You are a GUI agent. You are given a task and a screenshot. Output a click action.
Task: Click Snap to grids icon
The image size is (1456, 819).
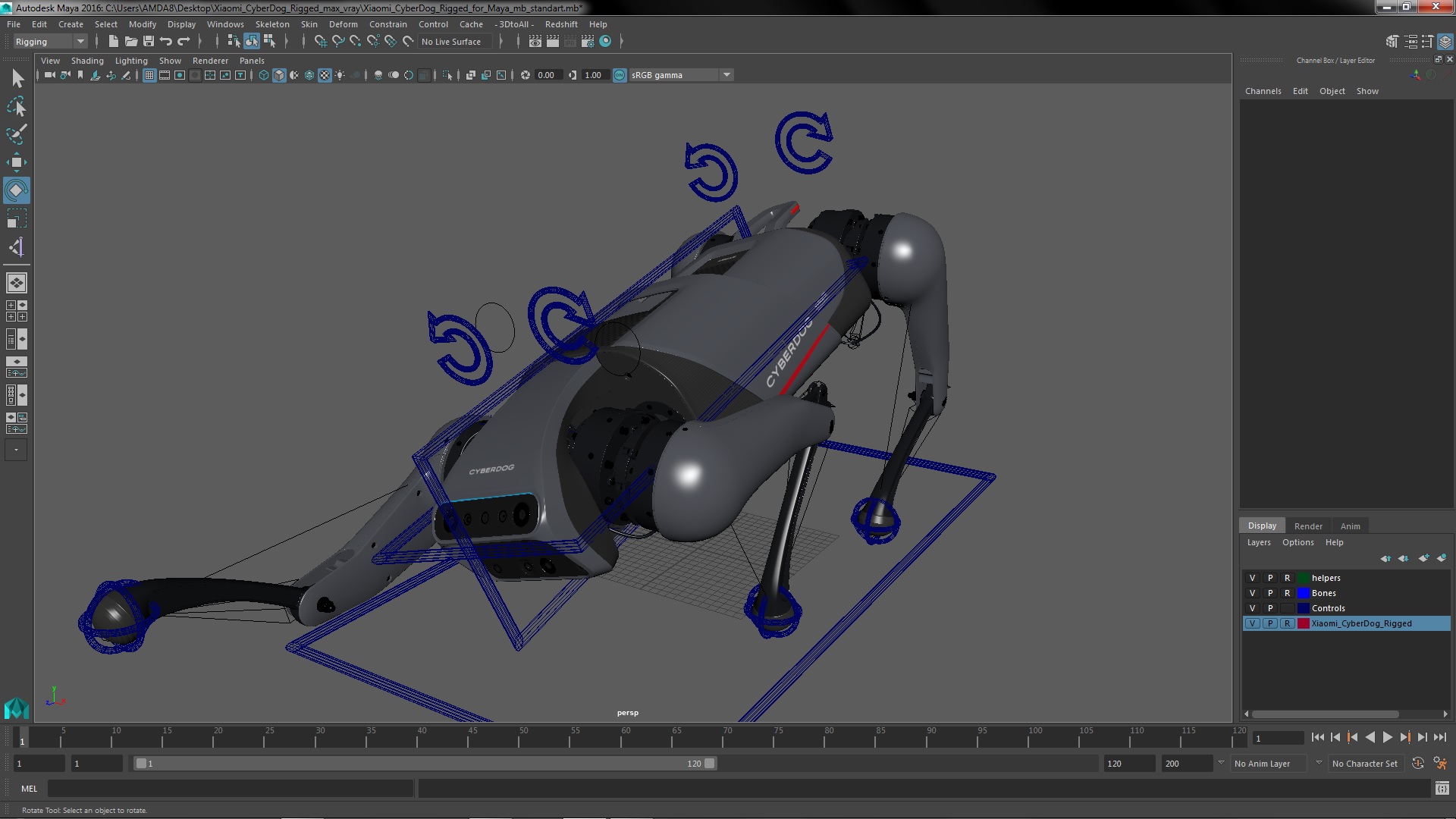(320, 42)
